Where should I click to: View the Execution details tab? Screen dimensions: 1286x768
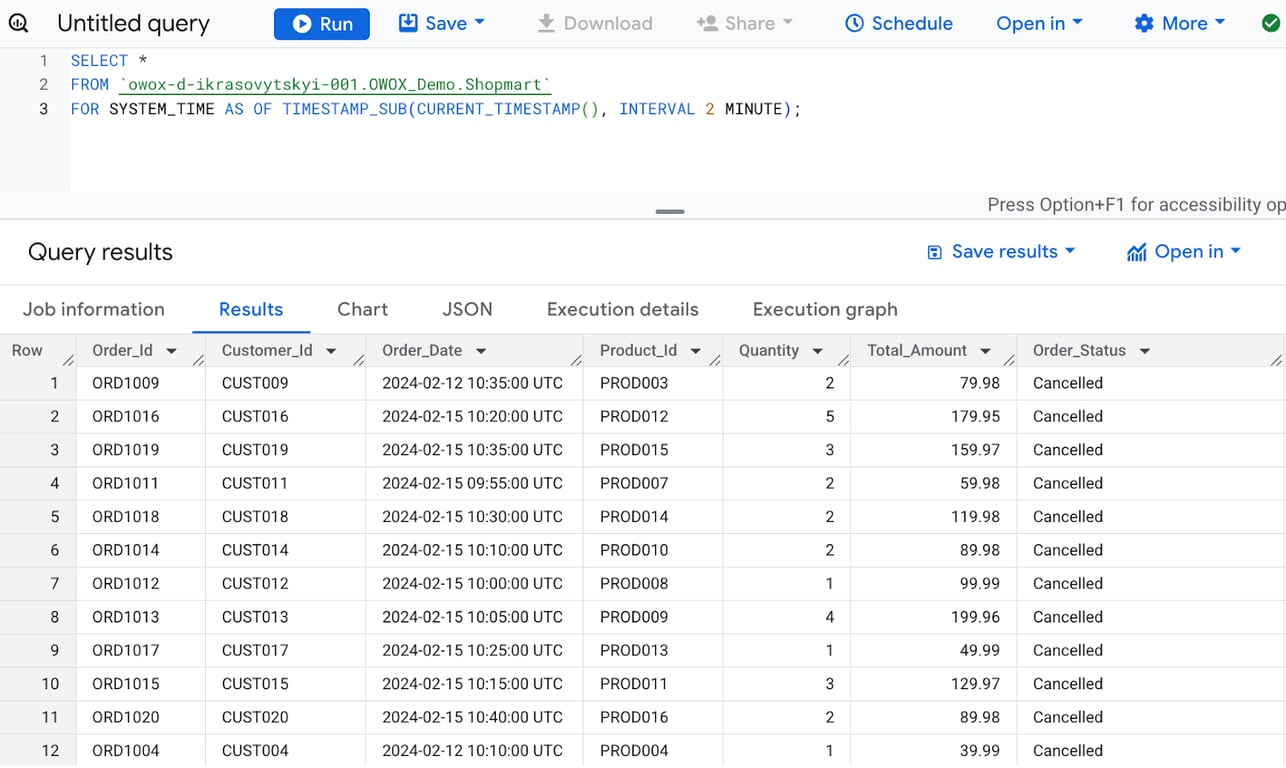pos(622,310)
